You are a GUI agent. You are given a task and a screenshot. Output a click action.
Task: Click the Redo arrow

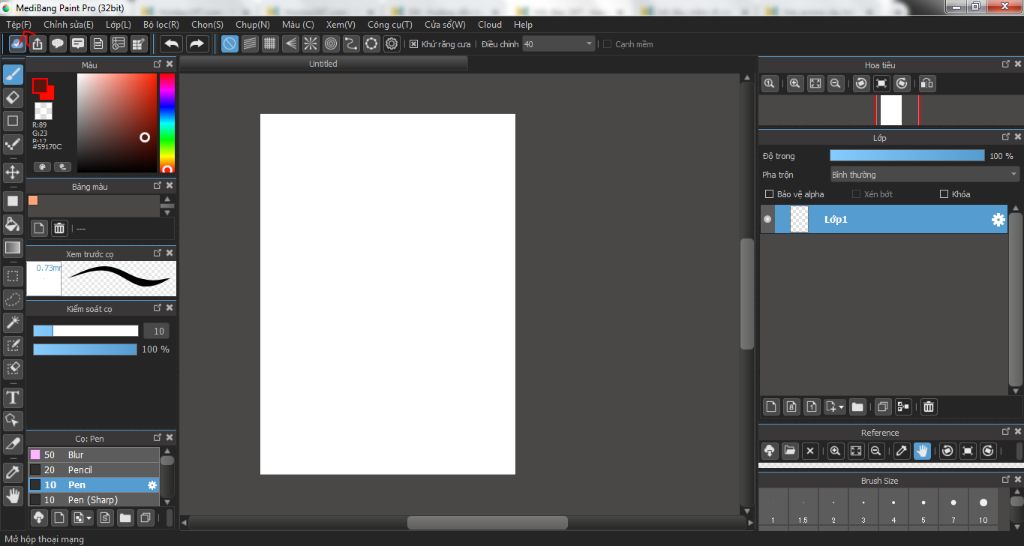pyautogui.click(x=197, y=44)
